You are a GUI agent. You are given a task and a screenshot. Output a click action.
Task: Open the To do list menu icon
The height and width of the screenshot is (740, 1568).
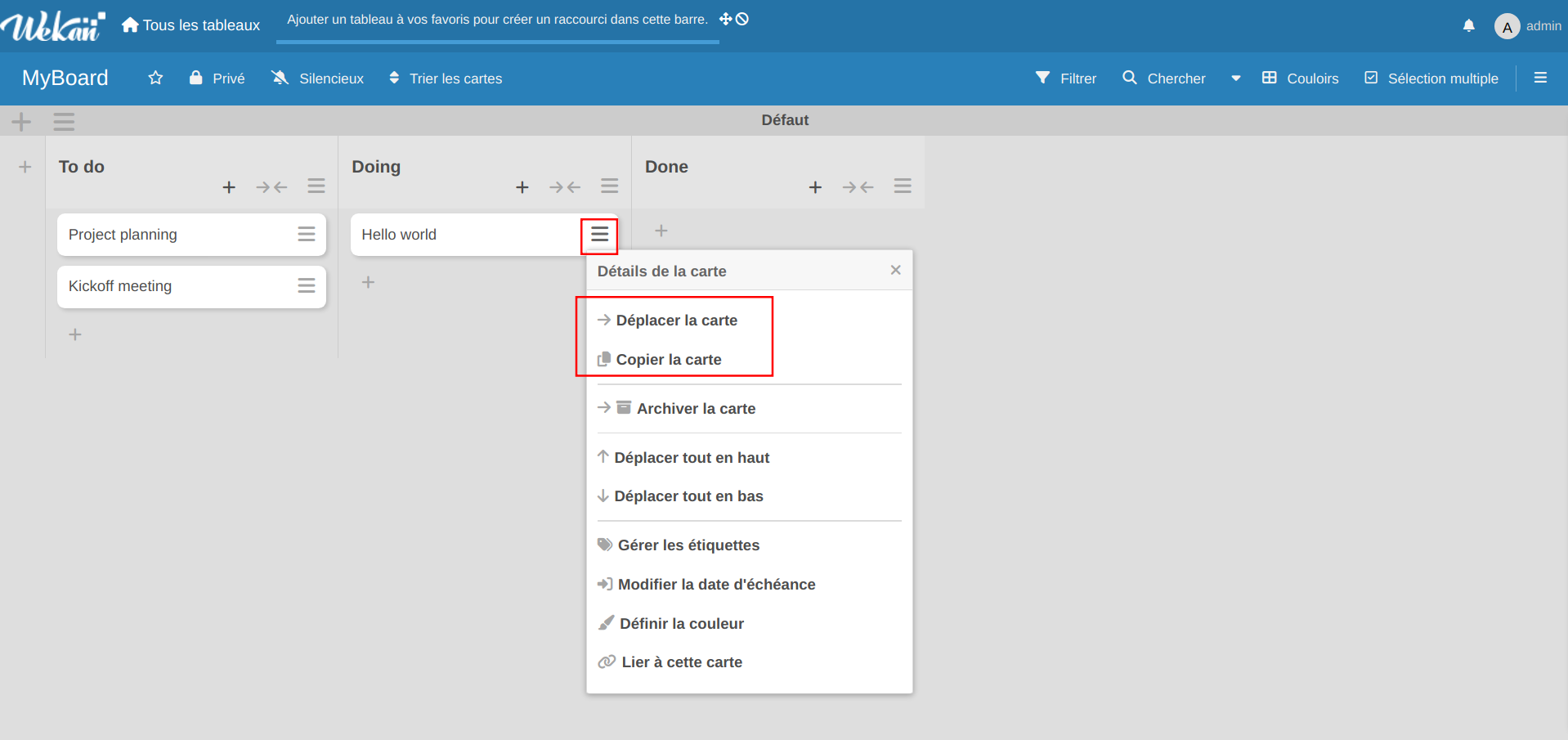[316, 186]
